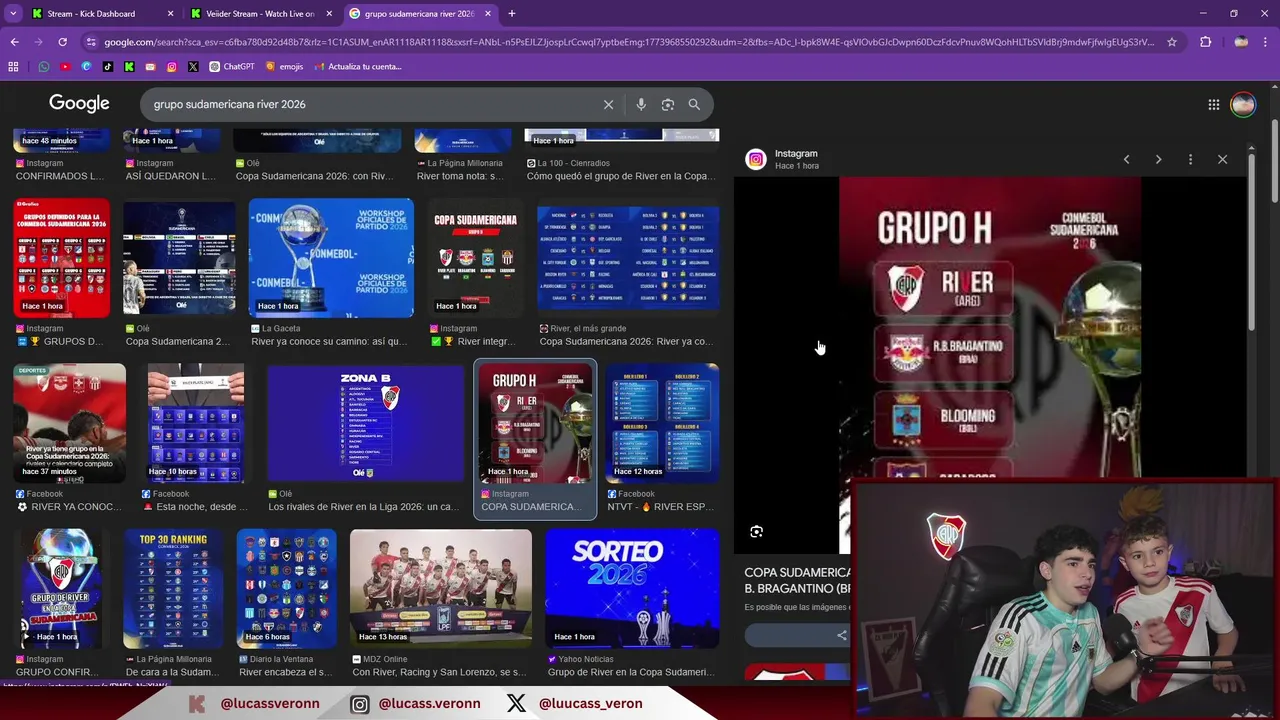
Task: Go to the Google homepage logo
Action: coord(79,104)
